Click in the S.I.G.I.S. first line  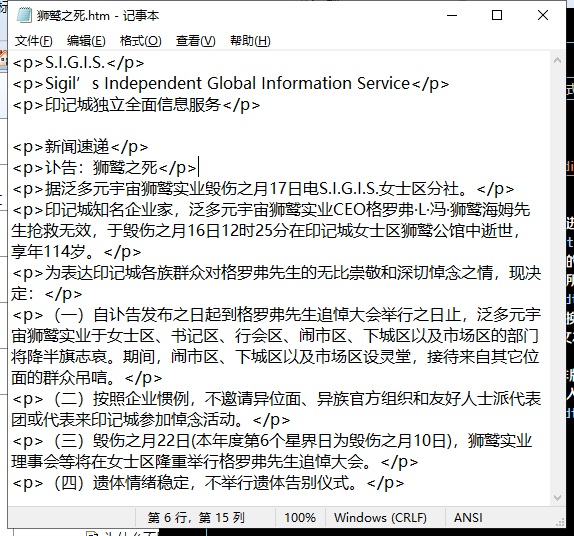pyautogui.click(x=78, y=63)
